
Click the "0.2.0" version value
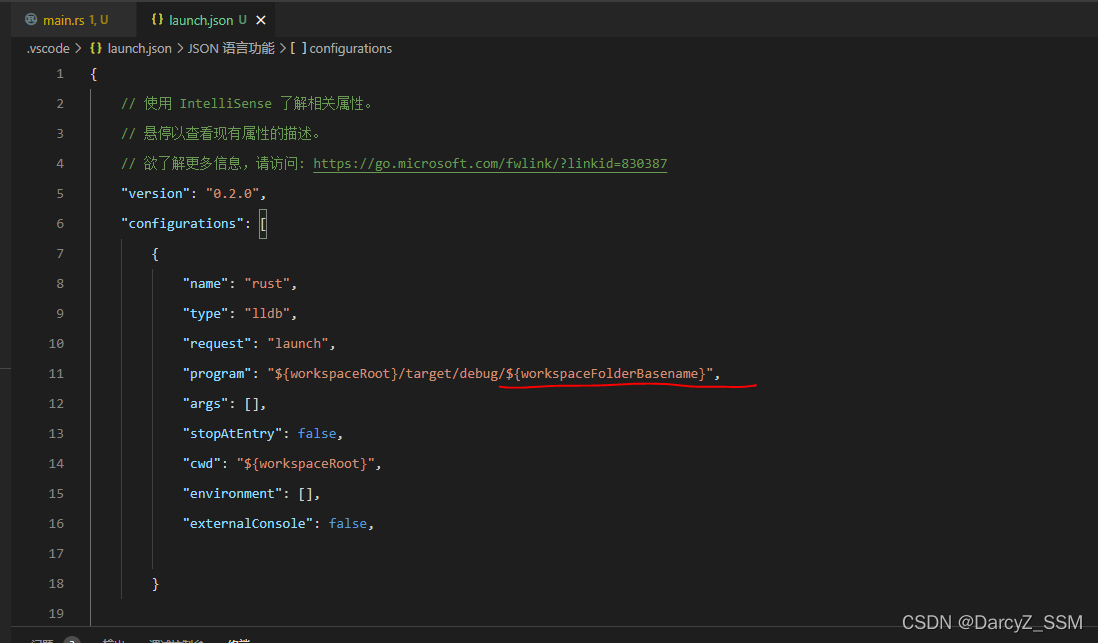232,193
